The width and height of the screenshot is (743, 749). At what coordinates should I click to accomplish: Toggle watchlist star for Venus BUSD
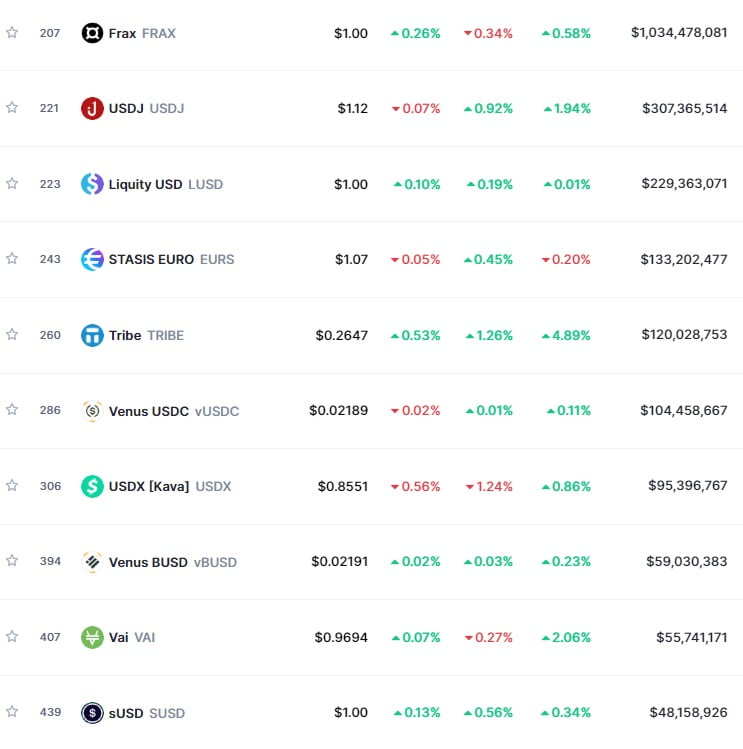12,561
